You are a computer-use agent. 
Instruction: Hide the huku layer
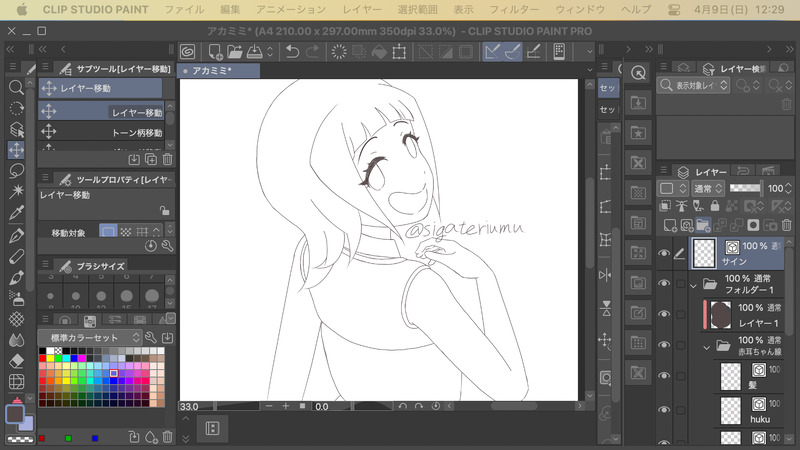pos(664,410)
